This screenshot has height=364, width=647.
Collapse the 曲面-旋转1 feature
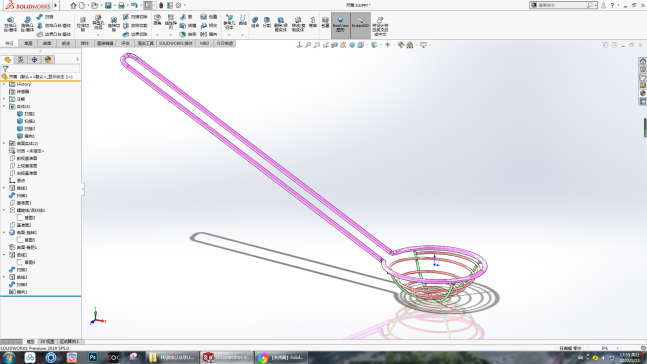[x=4, y=233]
